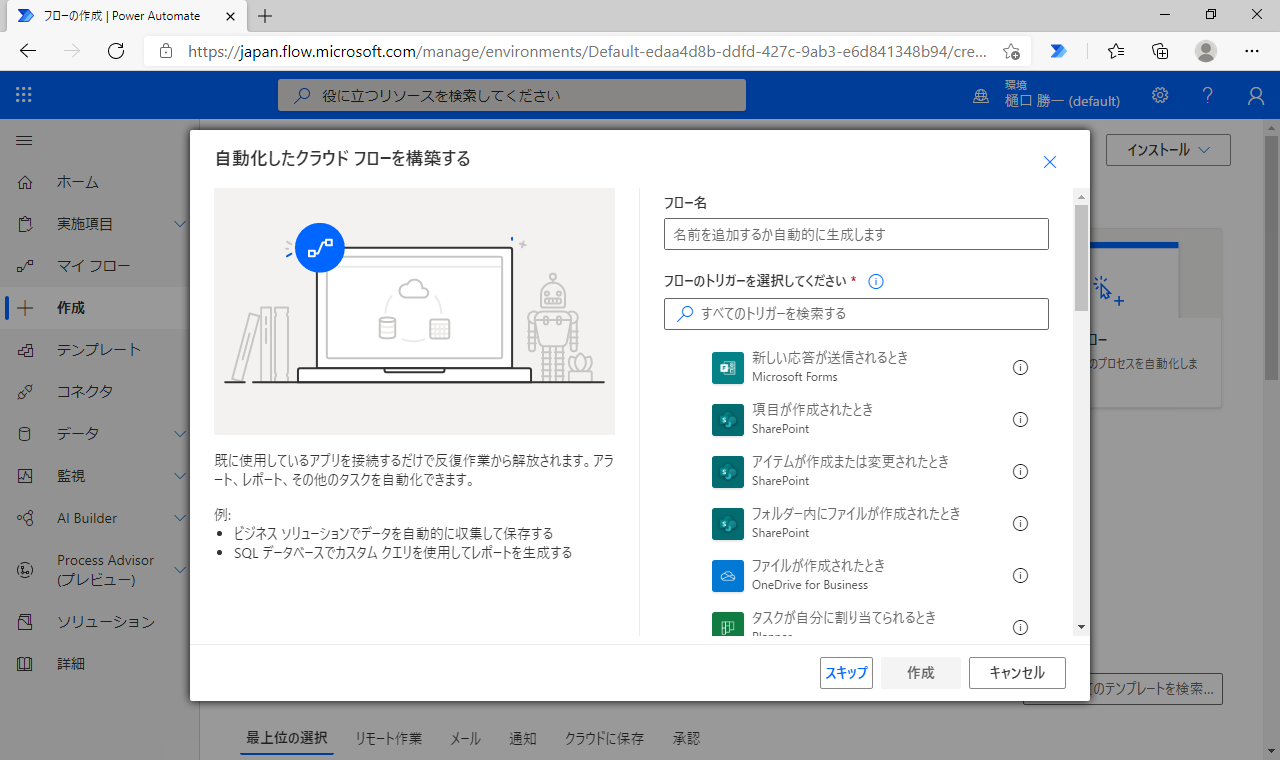The height and width of the screenshot is (760, 1280).
Task: Click the Power Automate extension icon in toolbar
Action: 1058,51
